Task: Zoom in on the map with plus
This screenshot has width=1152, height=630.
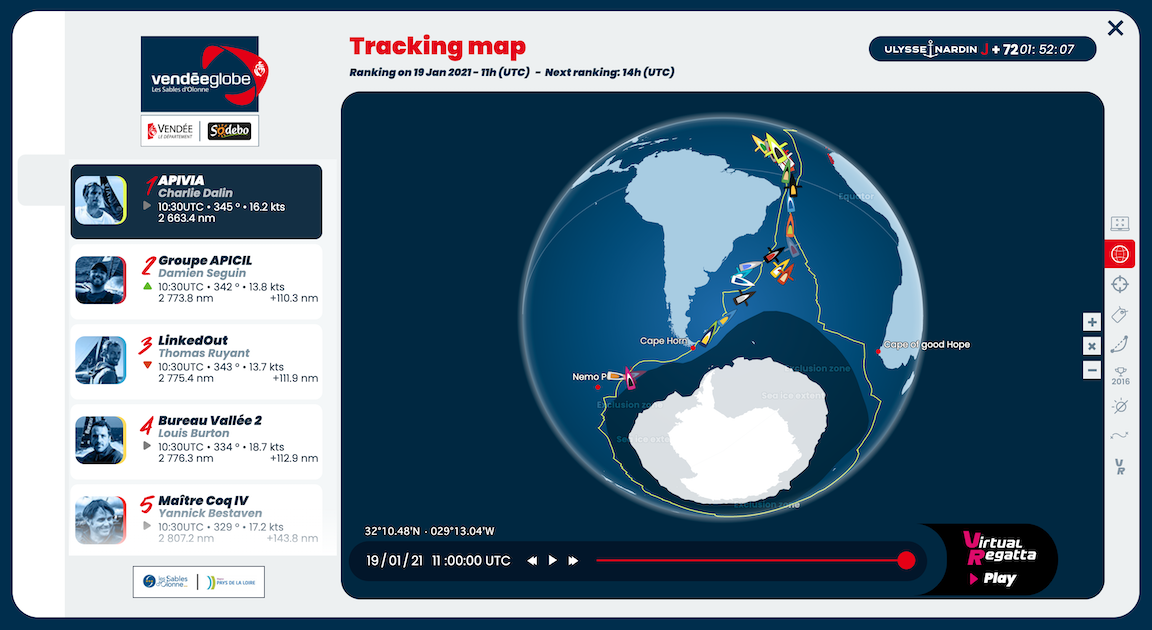Action: 1092,322
